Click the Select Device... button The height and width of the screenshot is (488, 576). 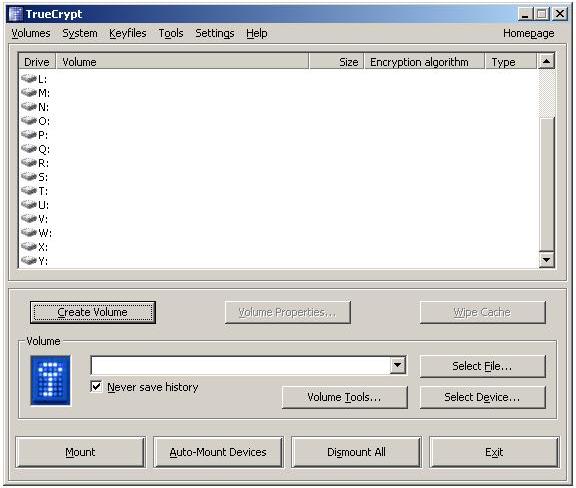[x=483, y=397]
